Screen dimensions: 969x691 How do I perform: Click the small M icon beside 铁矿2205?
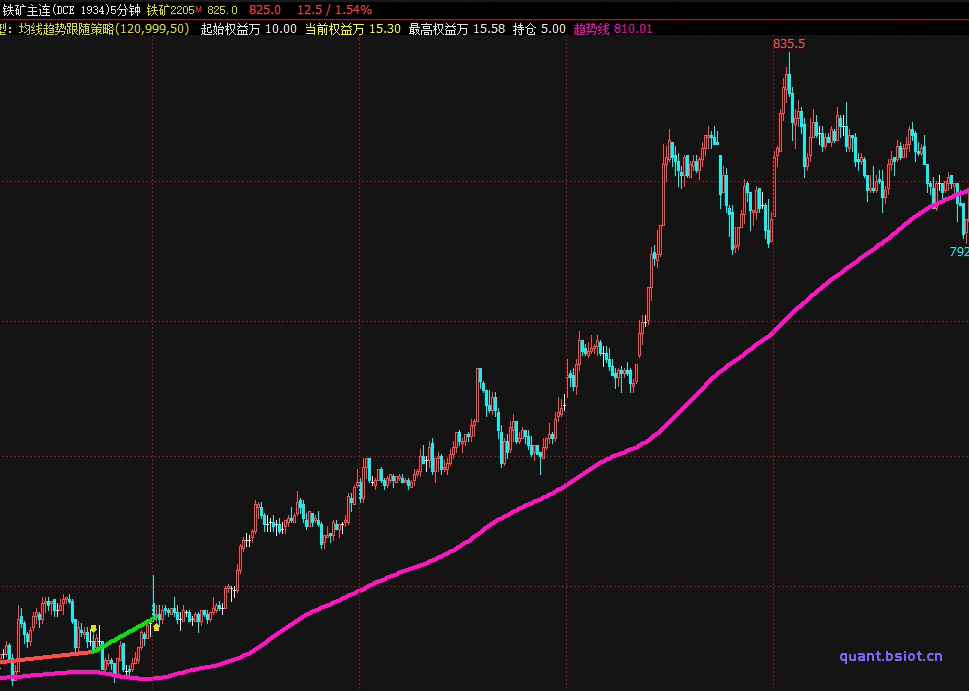coord(198,8)
